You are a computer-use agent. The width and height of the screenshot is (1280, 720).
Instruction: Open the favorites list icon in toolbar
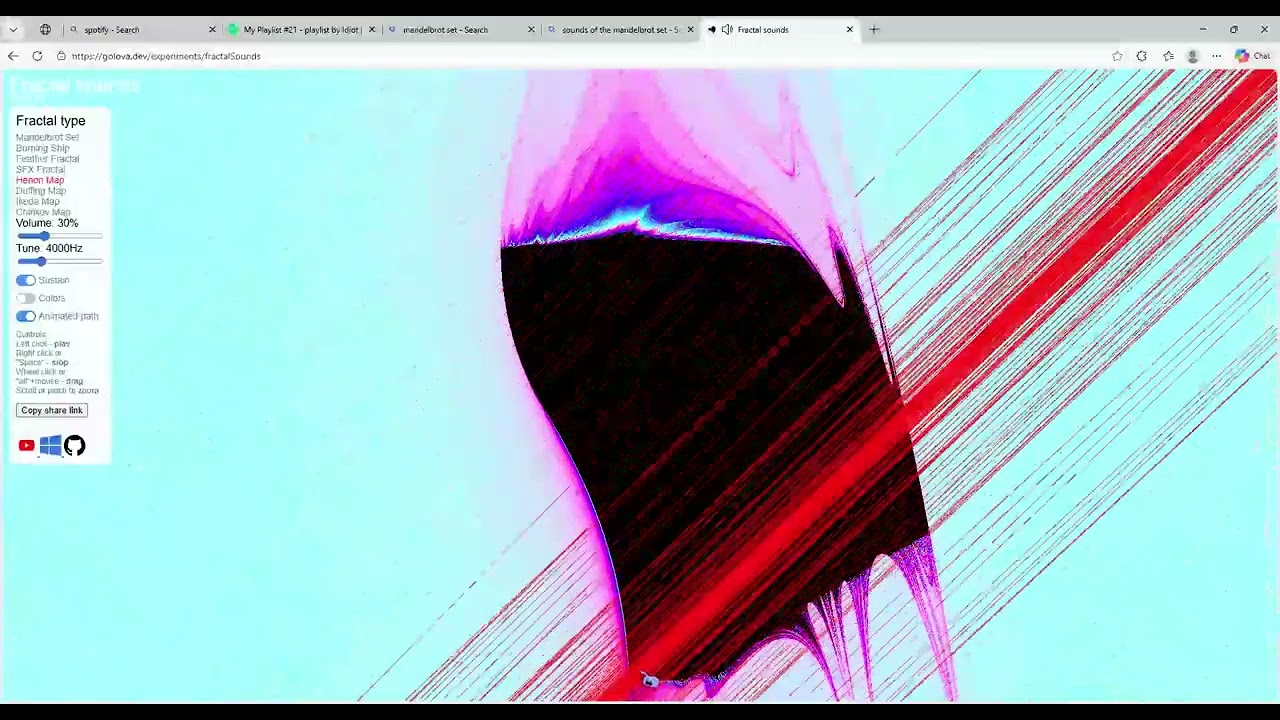point(1168,56)
